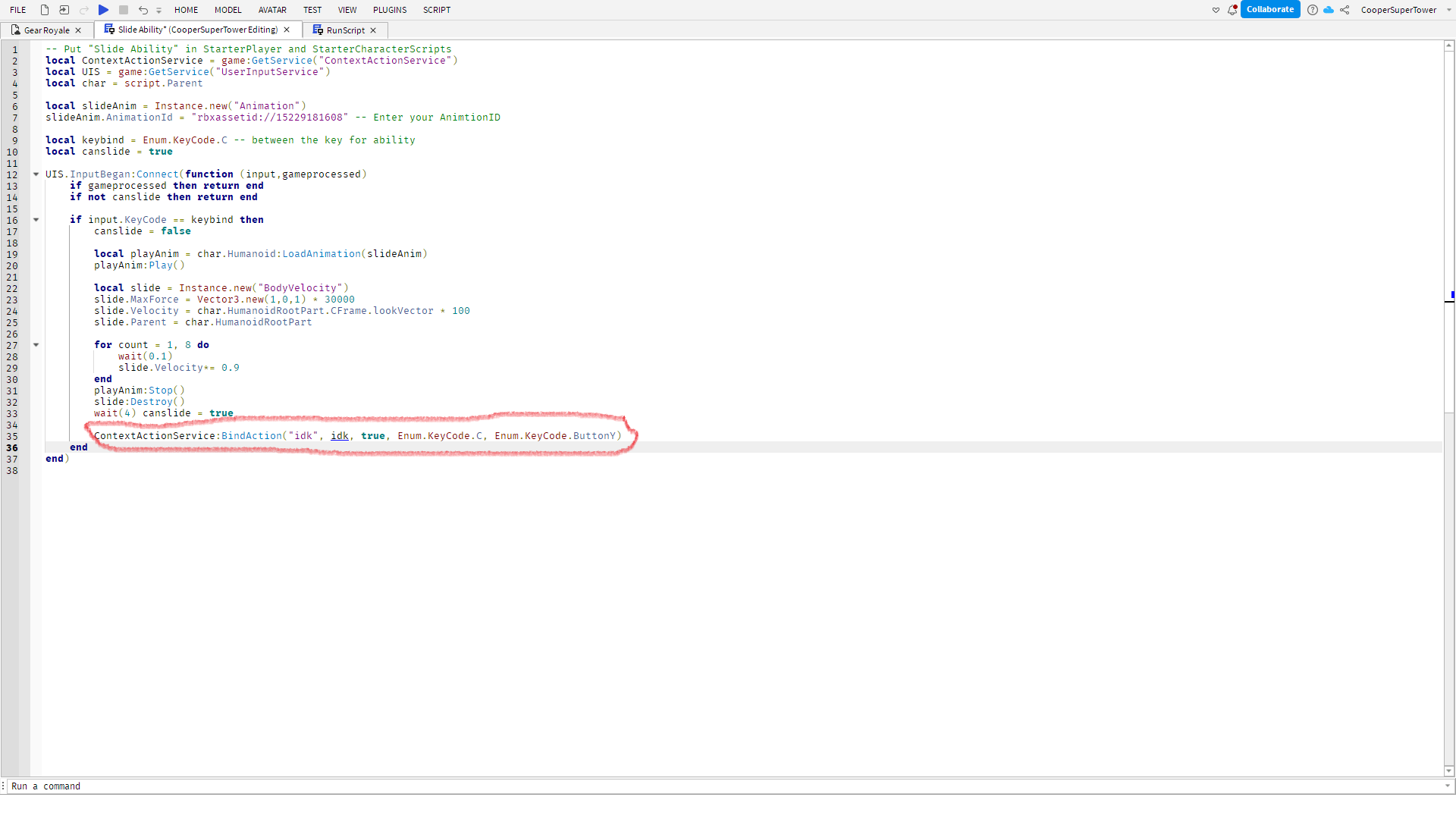
Task: Click the Help question mark icon
Action: pos(1313,10)
